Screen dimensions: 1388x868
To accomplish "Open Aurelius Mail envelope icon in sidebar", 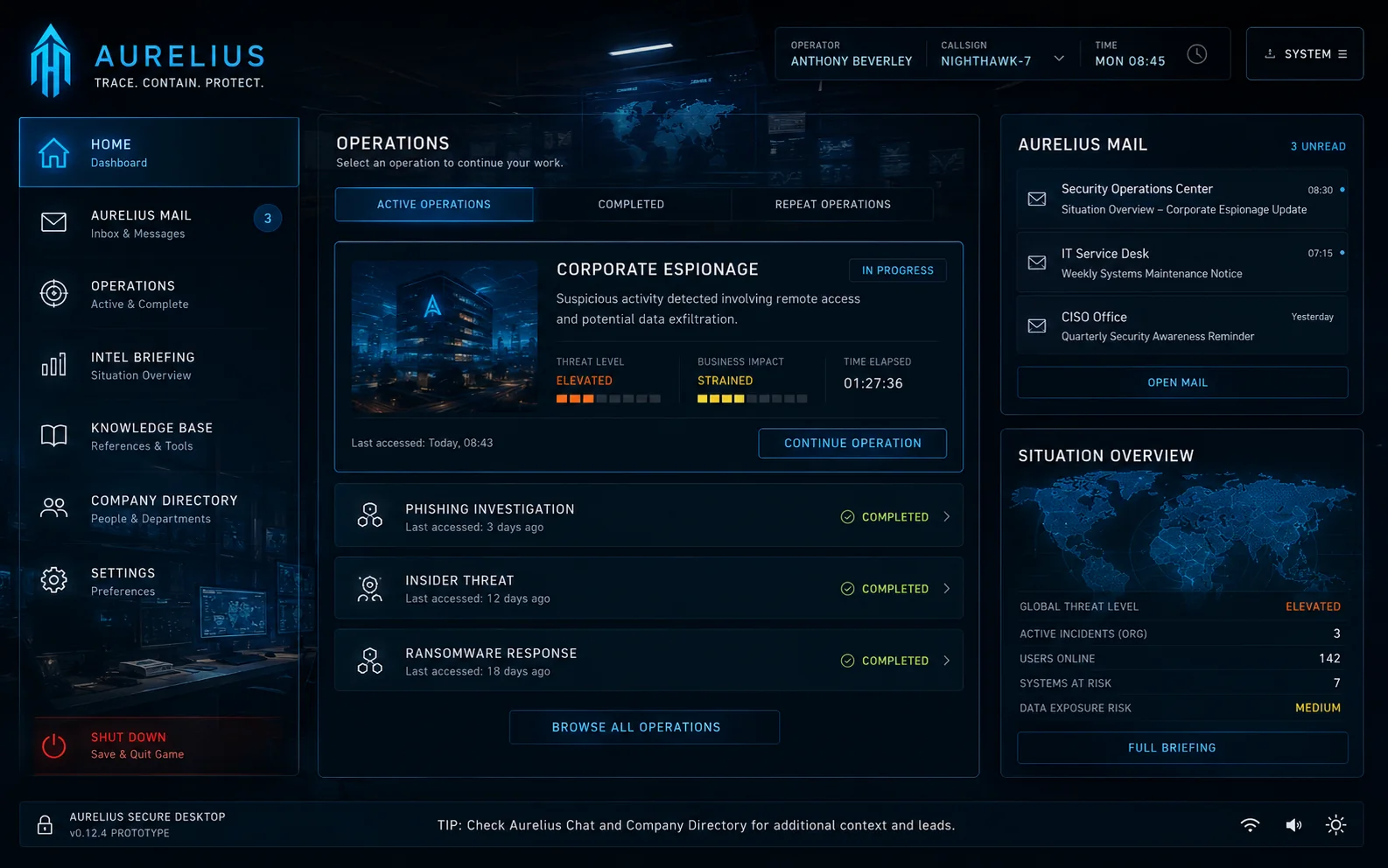I will [x=53, y=222].
